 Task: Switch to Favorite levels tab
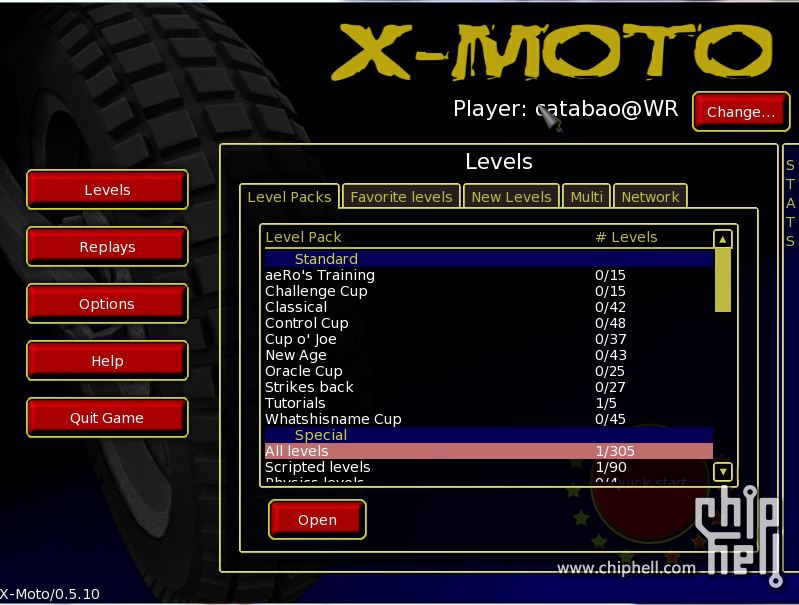[401, 197]
